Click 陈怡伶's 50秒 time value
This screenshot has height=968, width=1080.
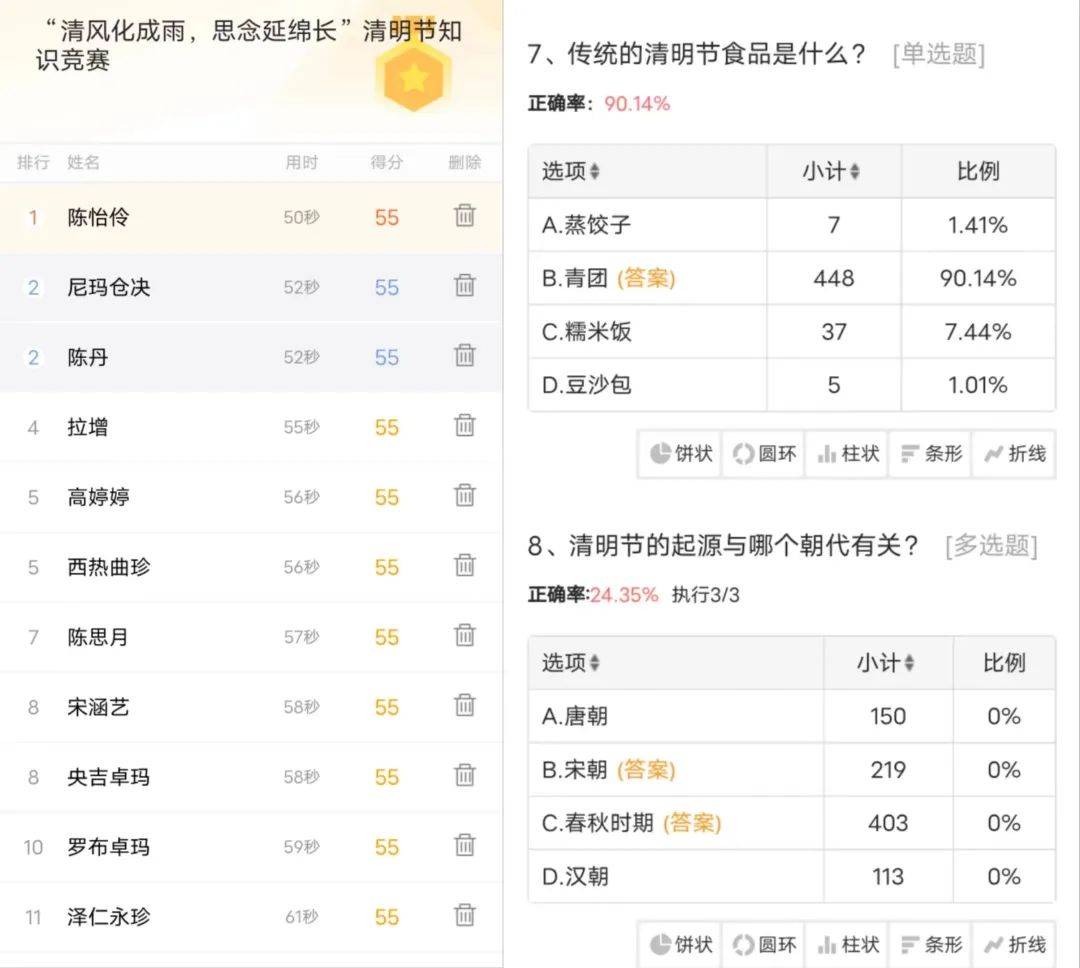(302, 218)
